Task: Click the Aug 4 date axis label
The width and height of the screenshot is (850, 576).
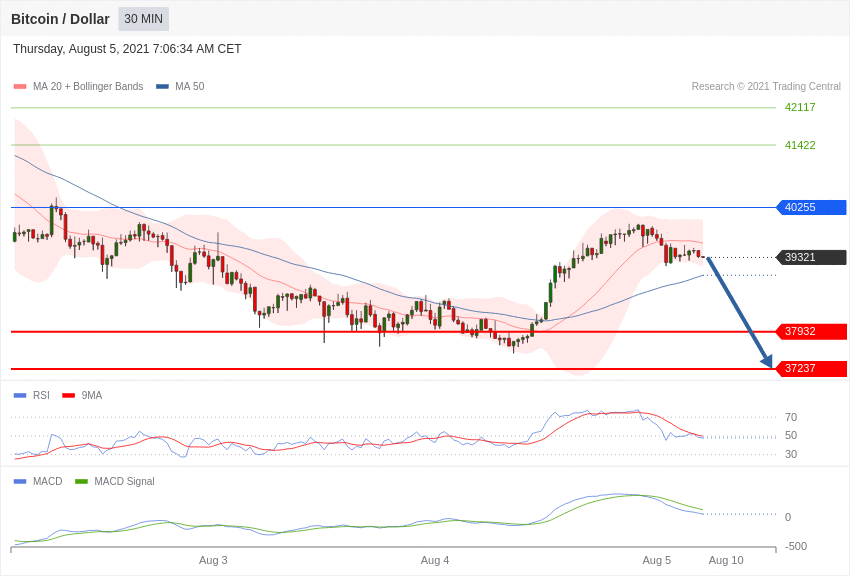Action: (x=435, y=560)
